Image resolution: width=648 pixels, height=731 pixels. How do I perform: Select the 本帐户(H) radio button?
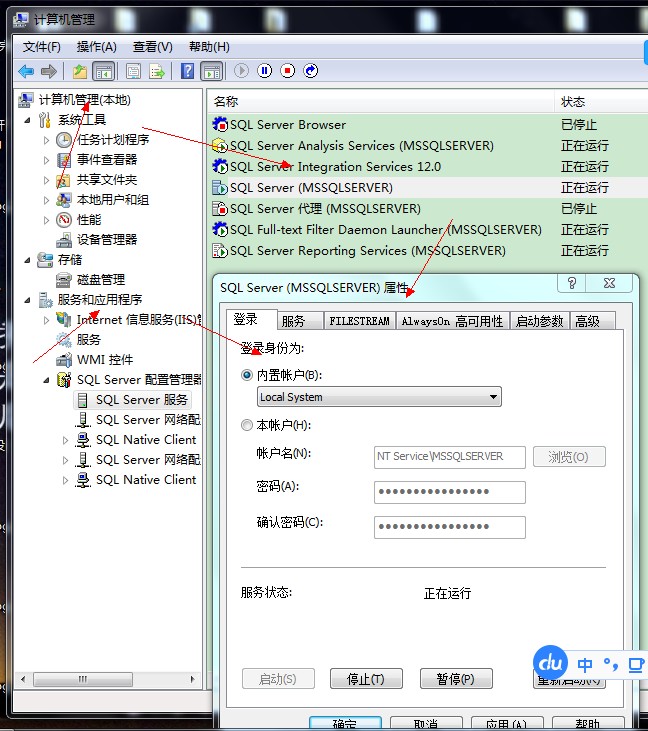pyautogui.click(x=247, y=425)
